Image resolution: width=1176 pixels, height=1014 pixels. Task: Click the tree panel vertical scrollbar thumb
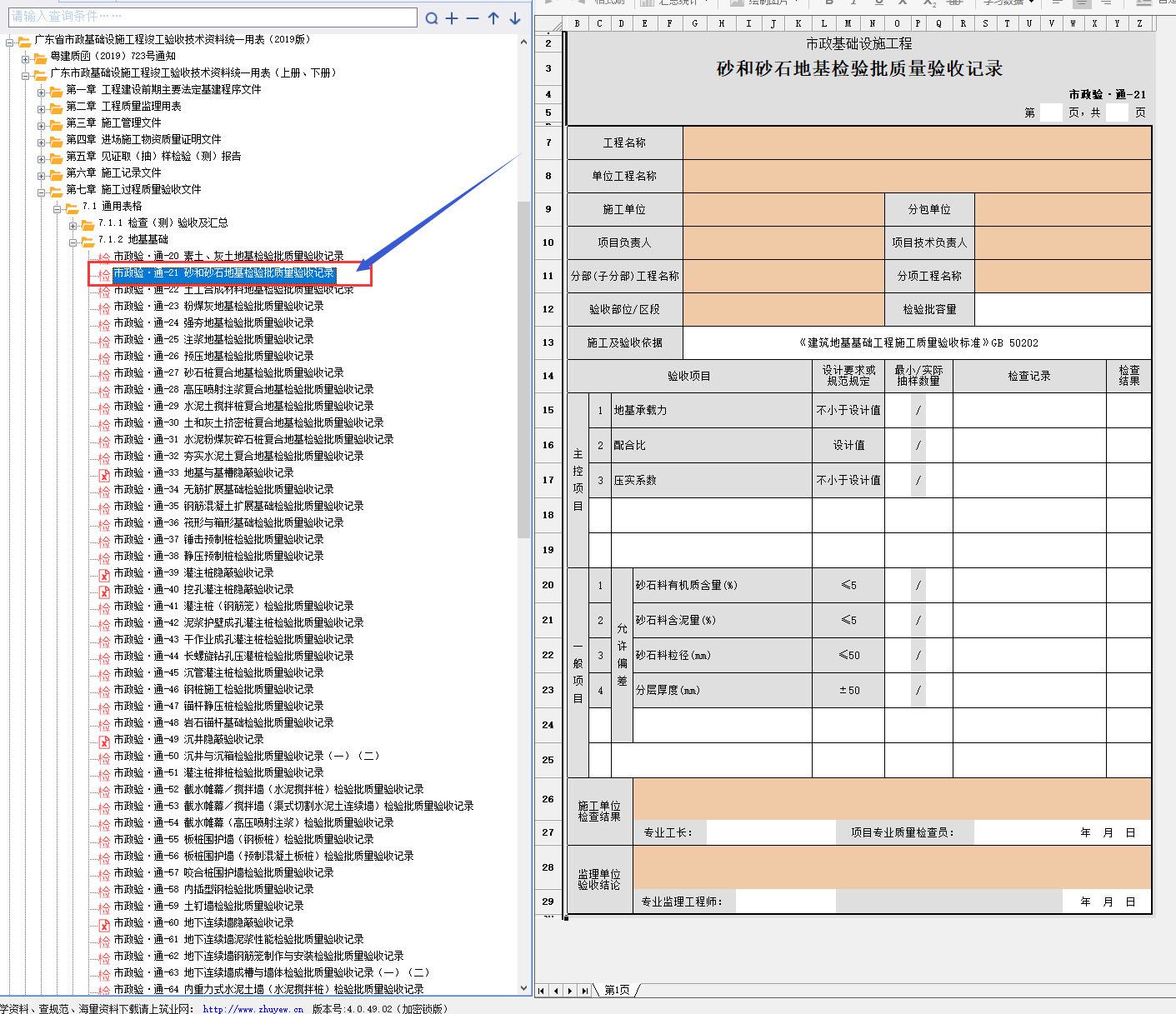tap(524, 371)
